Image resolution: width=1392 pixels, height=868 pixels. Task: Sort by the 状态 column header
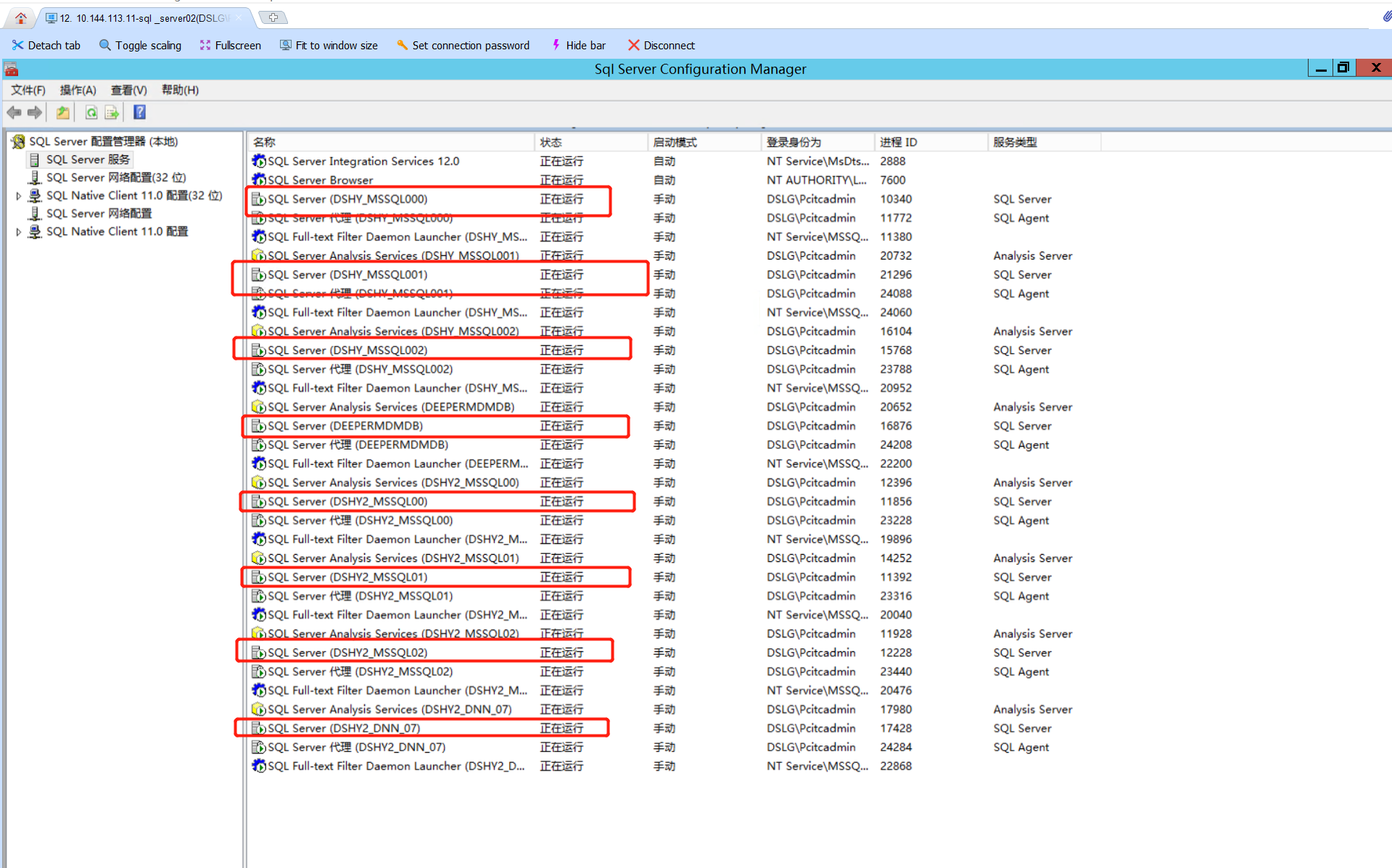(591, 142)
